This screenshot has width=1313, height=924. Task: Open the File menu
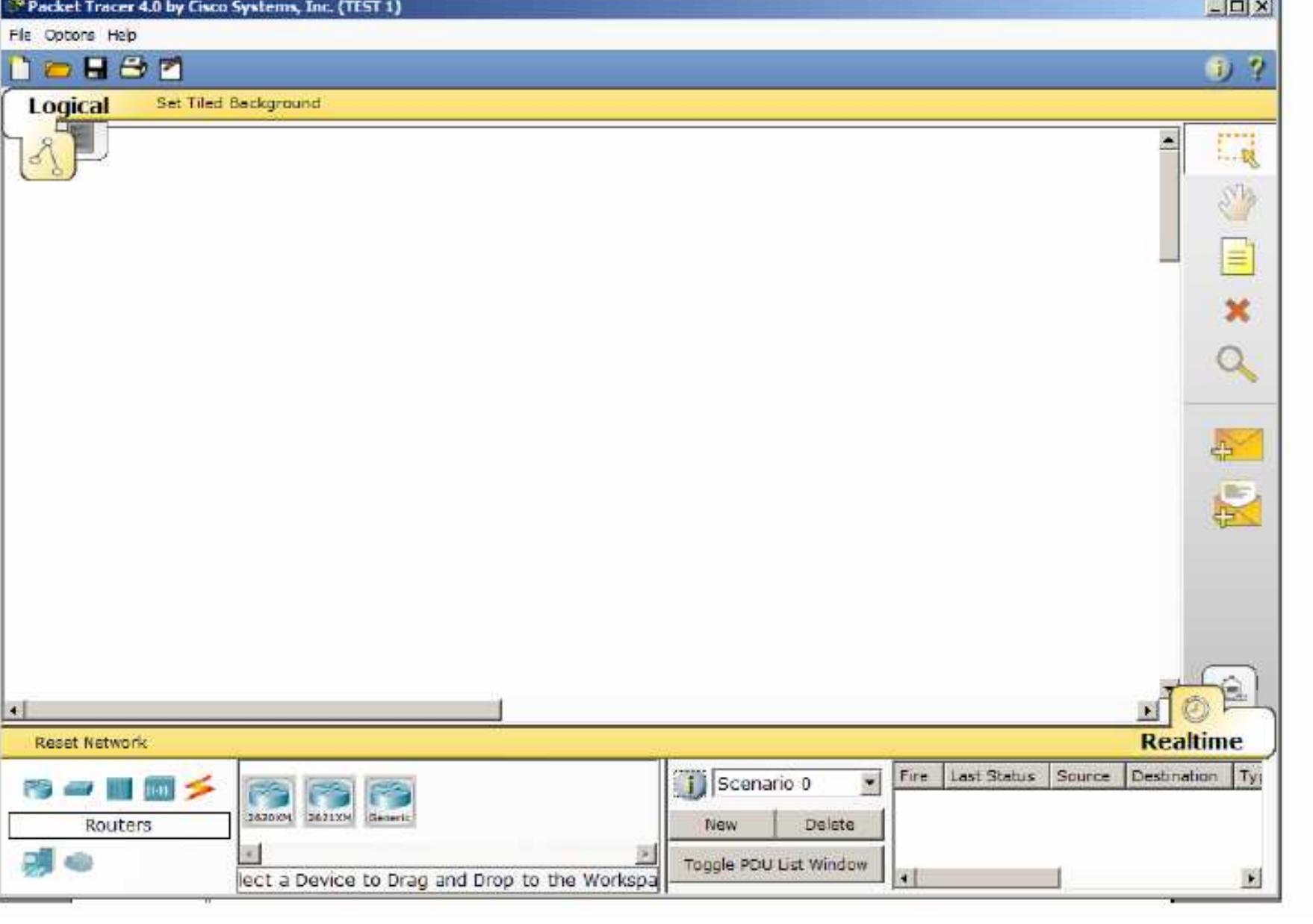[x=19, y=35]
